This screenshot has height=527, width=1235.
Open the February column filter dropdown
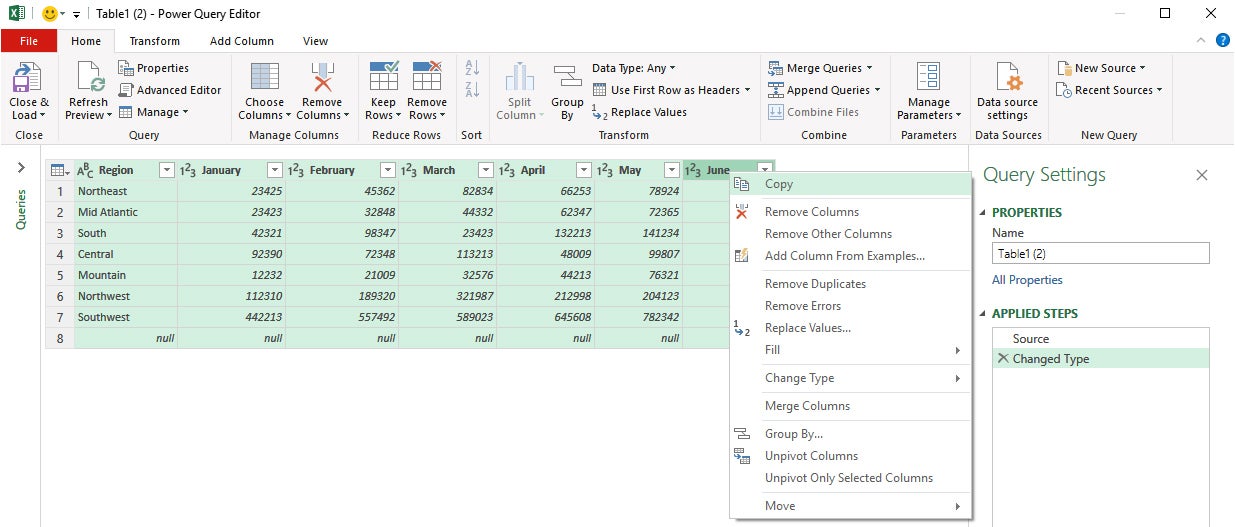388,170
